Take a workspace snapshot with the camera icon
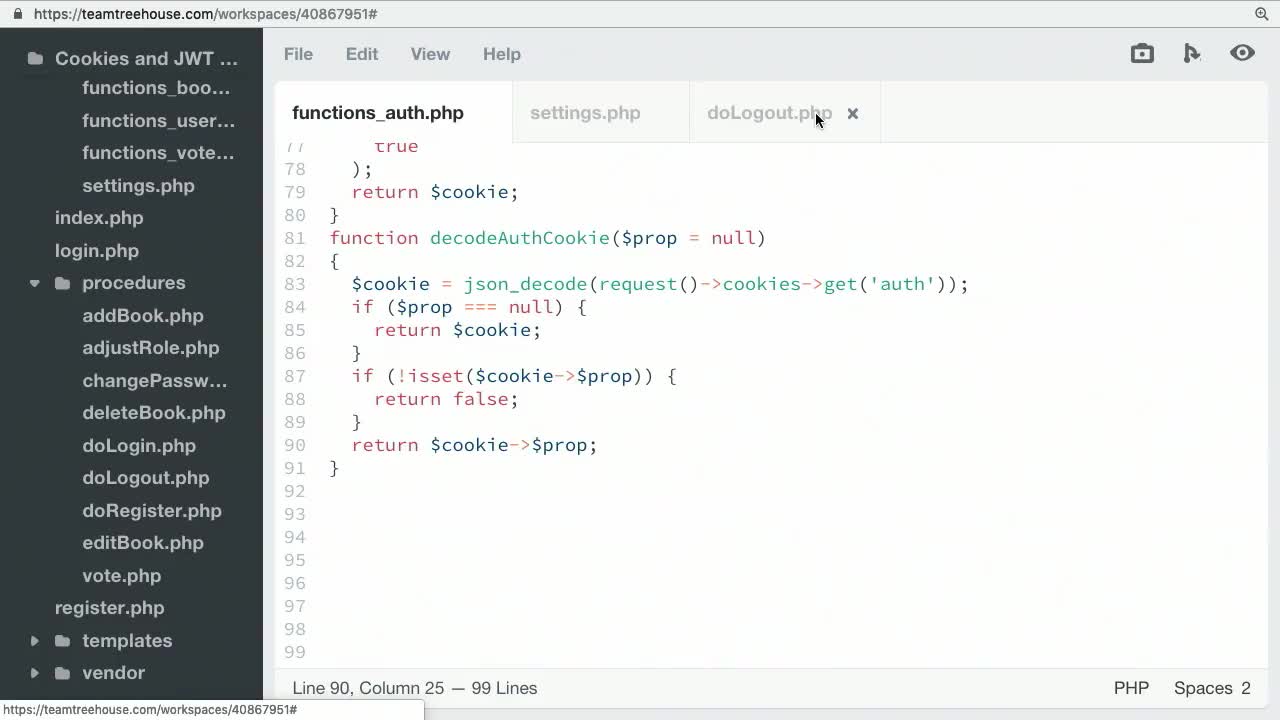This screenshot has height=720, width=1280. (x=1142, y=53)
